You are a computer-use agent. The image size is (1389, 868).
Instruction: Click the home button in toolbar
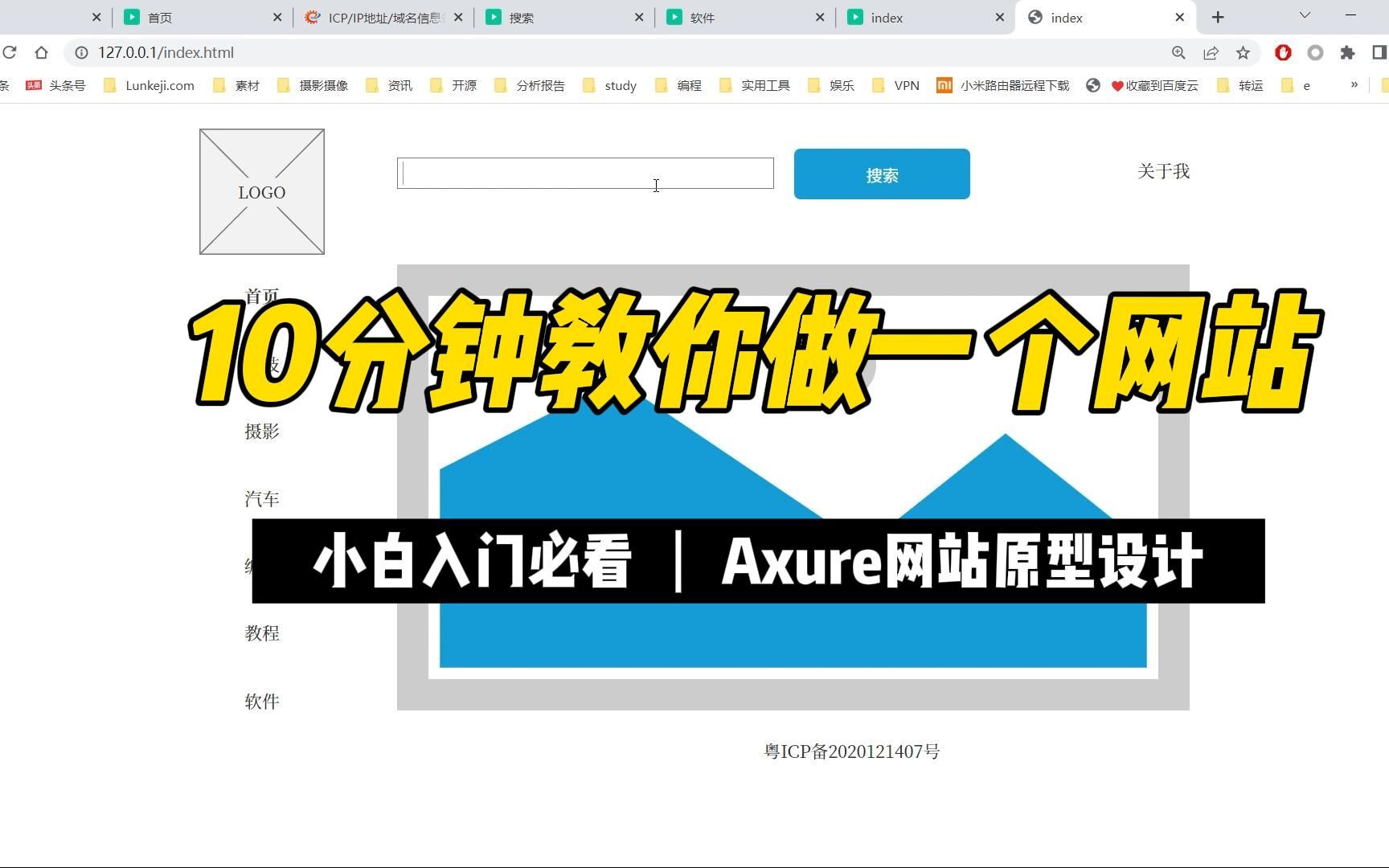click(41, 52)
